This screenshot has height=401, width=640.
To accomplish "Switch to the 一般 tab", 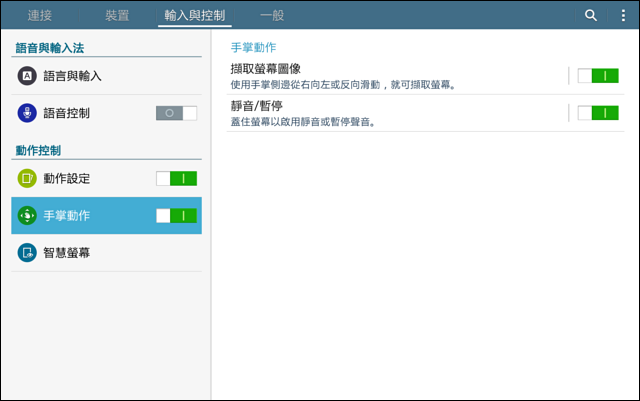I will pyautogui.click(x=272, y=16).
